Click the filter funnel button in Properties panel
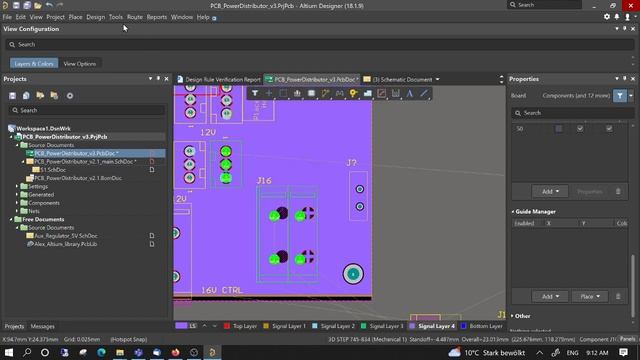Screen dimensions: 640x360 pos(620,96)
